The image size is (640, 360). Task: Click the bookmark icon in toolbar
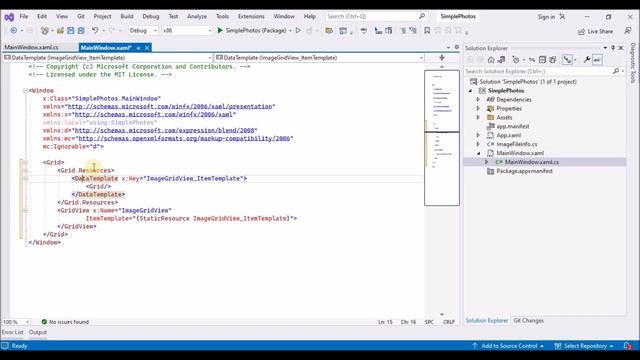[427, 31]
